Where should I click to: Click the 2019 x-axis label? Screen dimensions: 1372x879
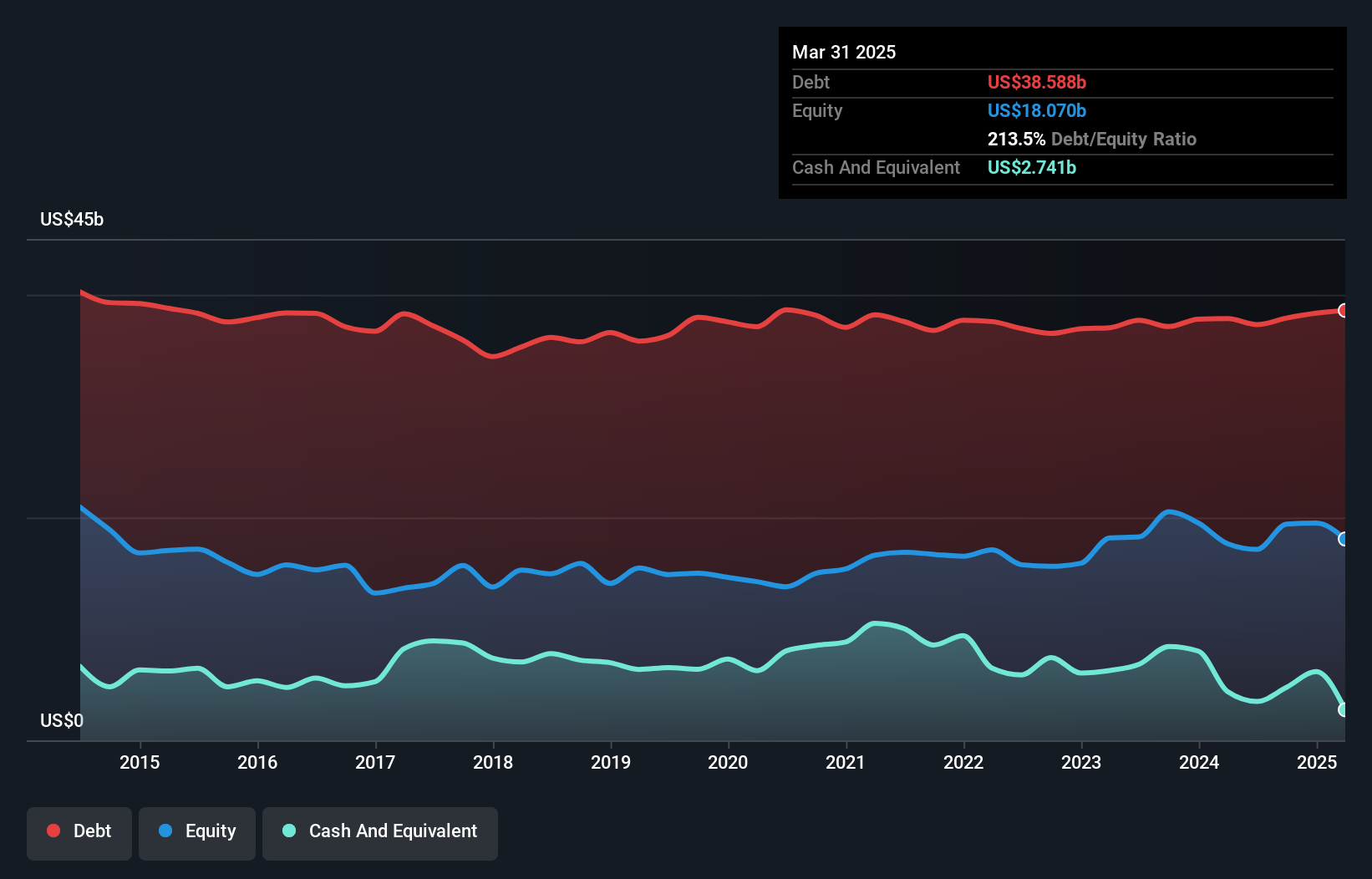[x=611, y=762]
